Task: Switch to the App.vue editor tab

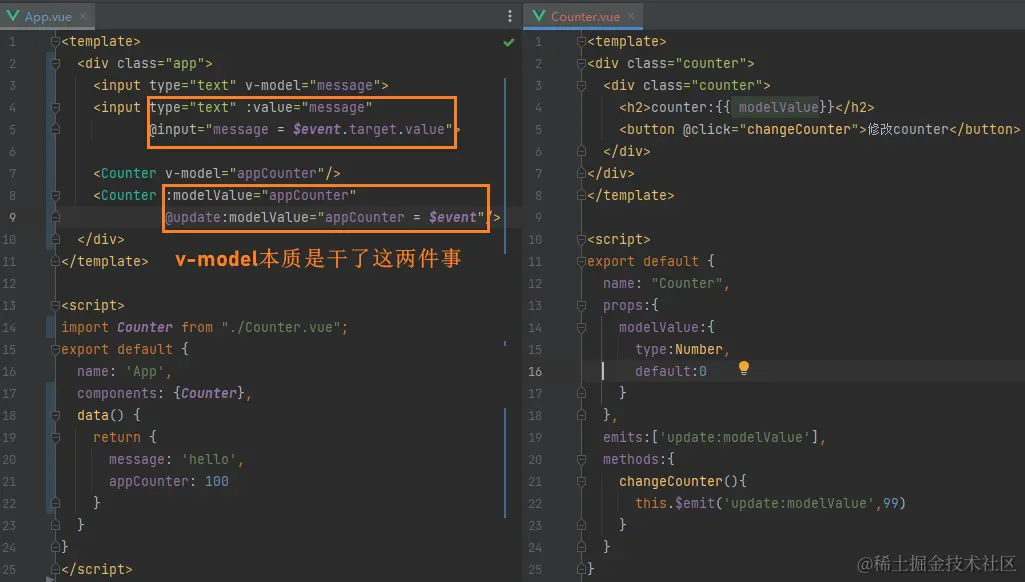Action: pyautogui.click(x=48, y=16)
